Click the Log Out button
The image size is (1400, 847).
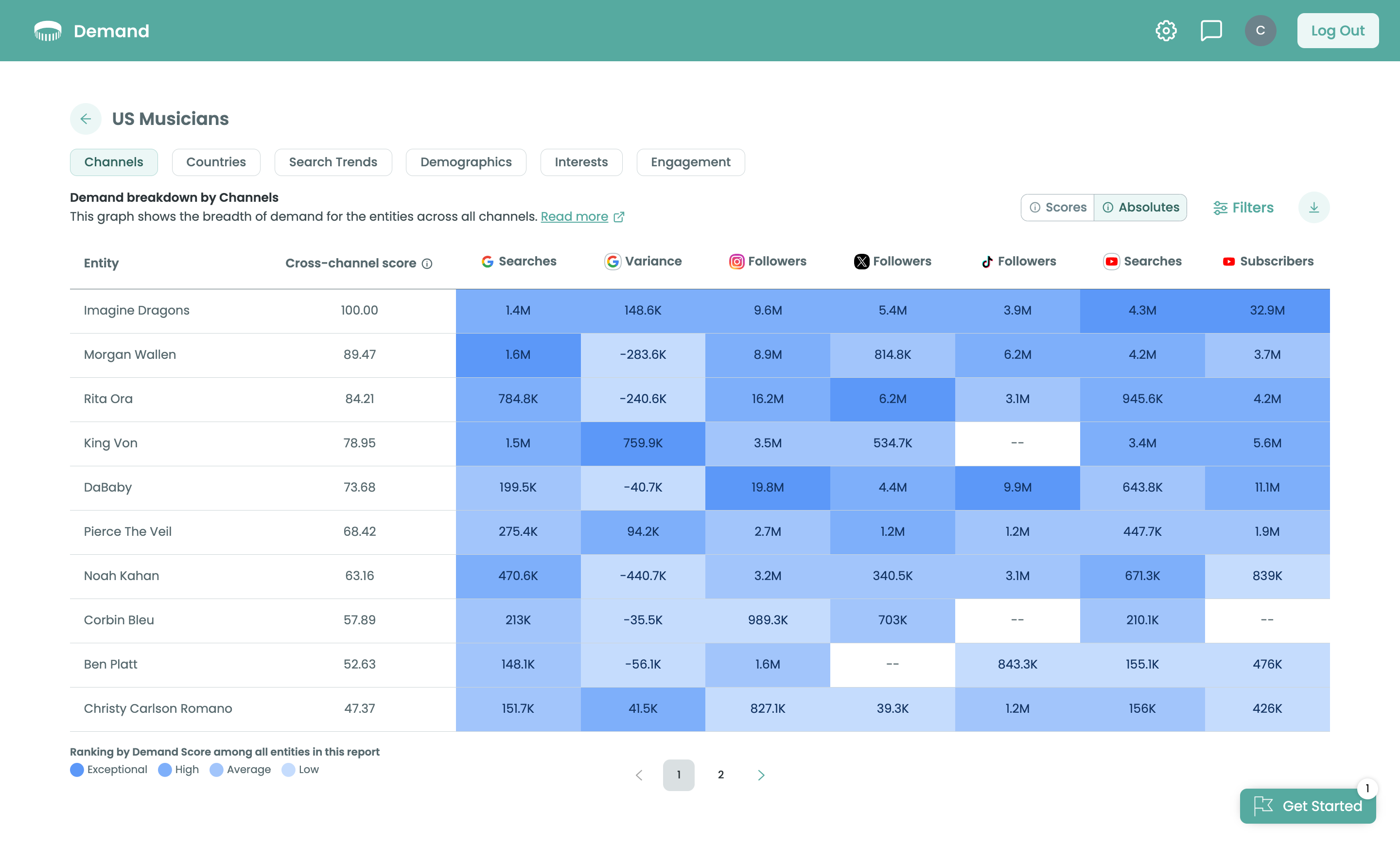[x=1337, y=31]
